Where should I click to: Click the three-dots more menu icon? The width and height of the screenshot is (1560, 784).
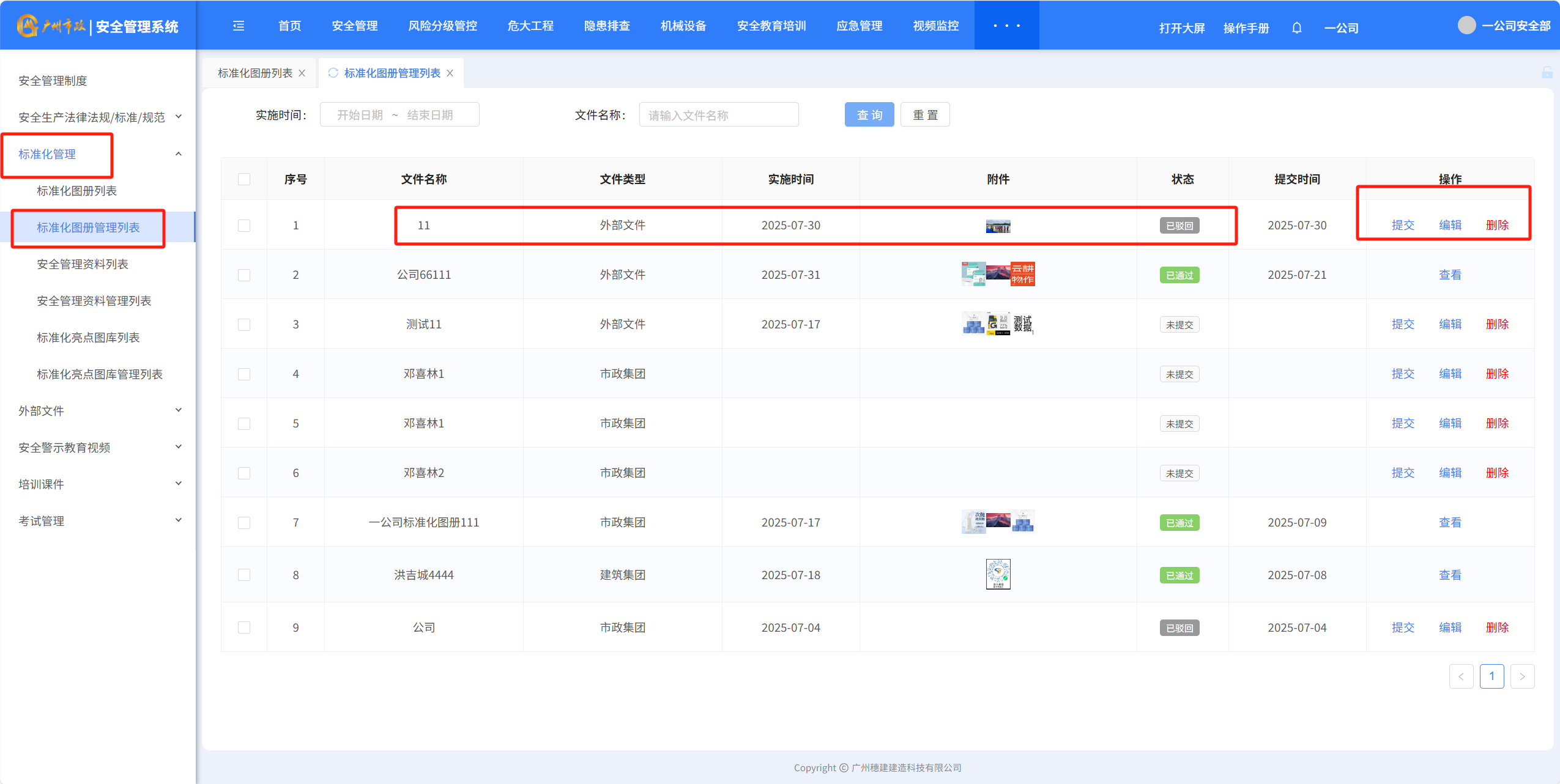click(x=1006, y=26)
